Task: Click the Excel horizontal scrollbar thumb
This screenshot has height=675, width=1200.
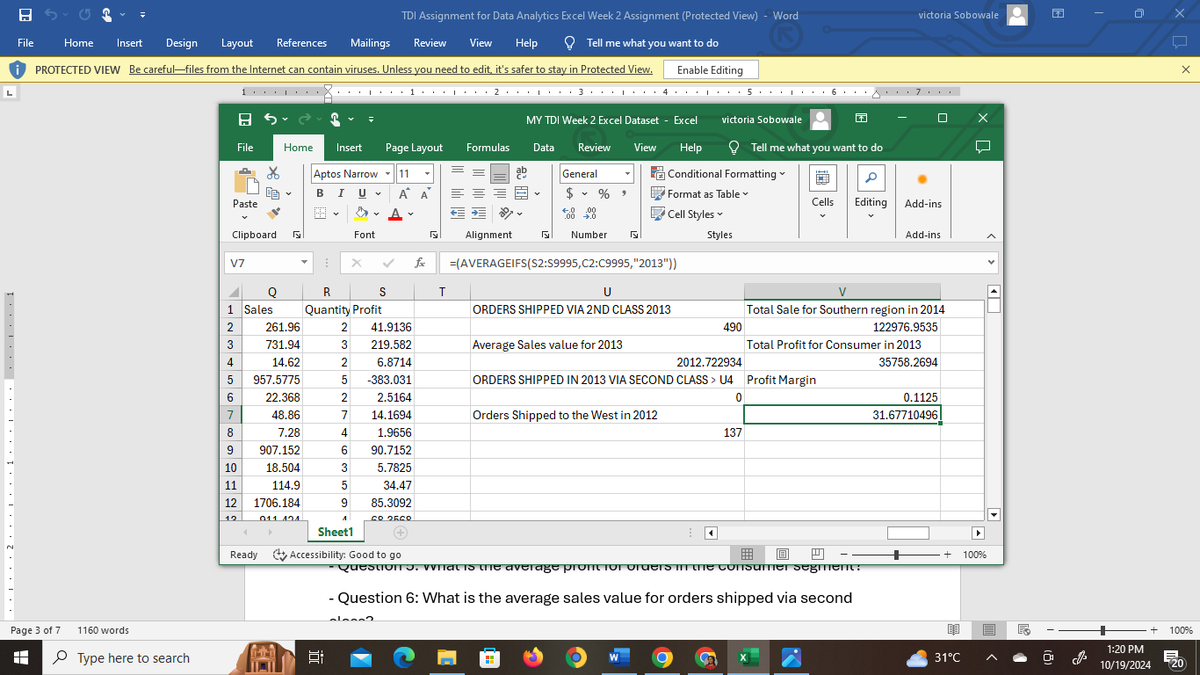Action: 908,533
